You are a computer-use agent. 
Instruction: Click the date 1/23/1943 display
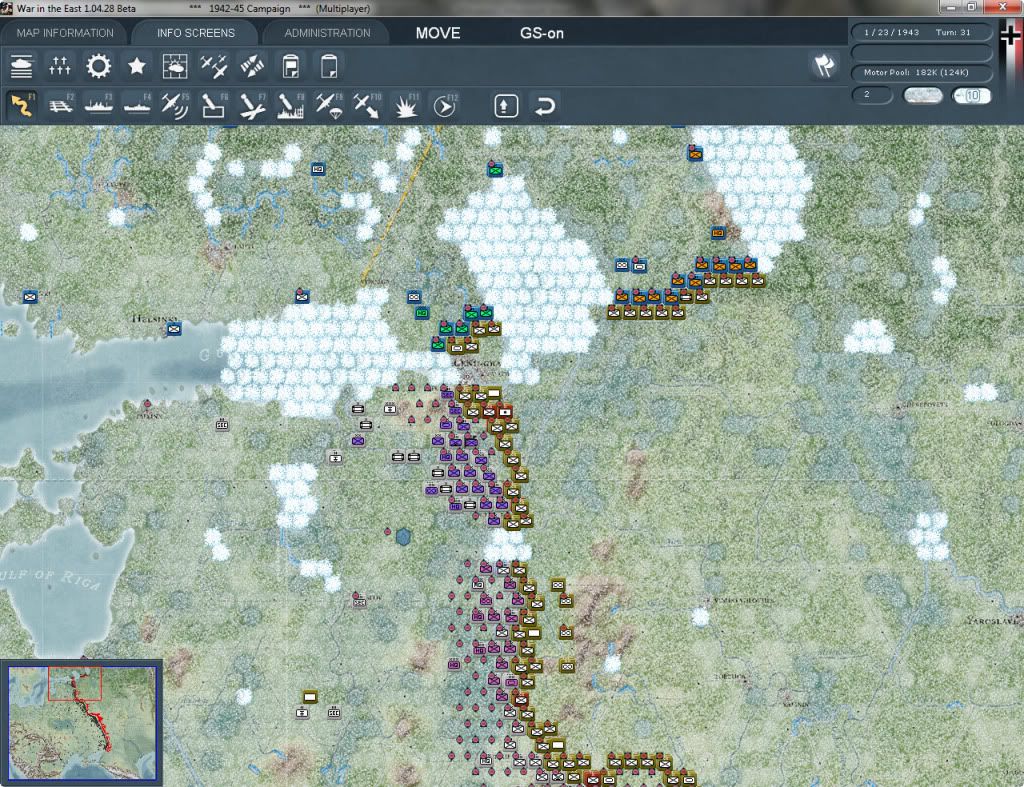click(x=891, y=32)
